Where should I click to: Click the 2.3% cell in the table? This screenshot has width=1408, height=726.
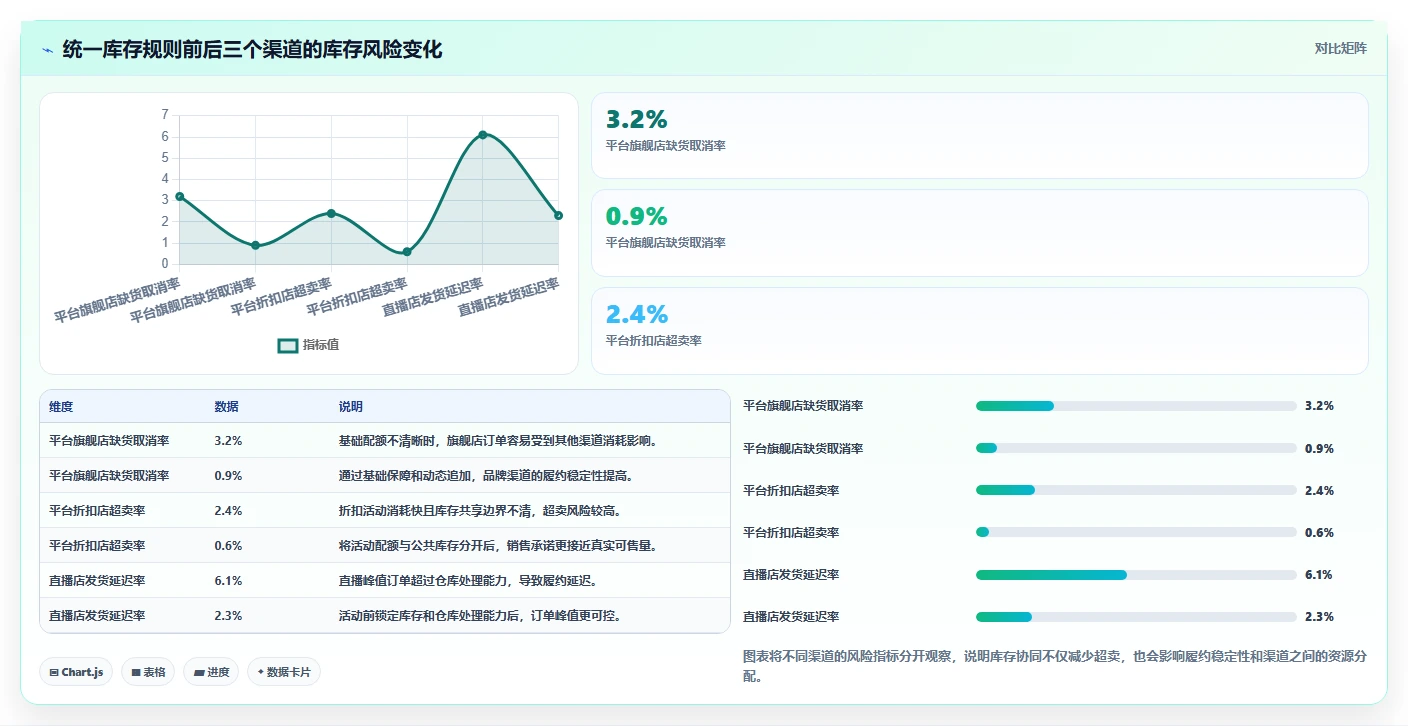click(228, 615)
